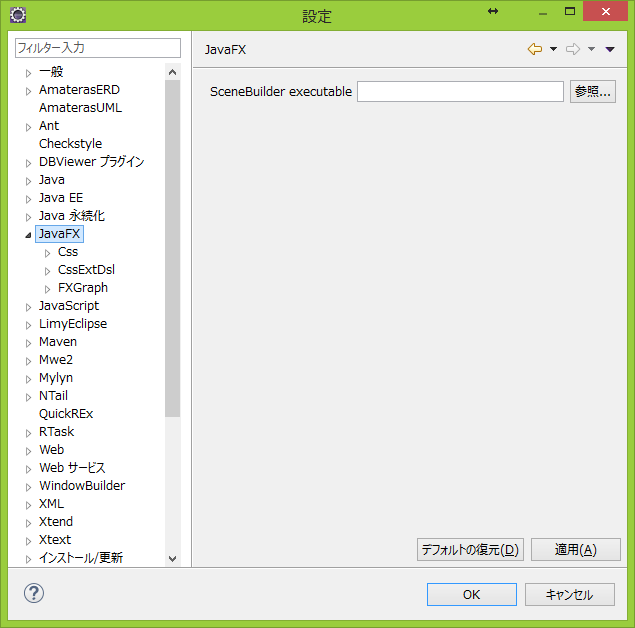Expand the Java tree node
Image resolution: width=635 pixels, height=628 pixels.
tap(28, 181)
